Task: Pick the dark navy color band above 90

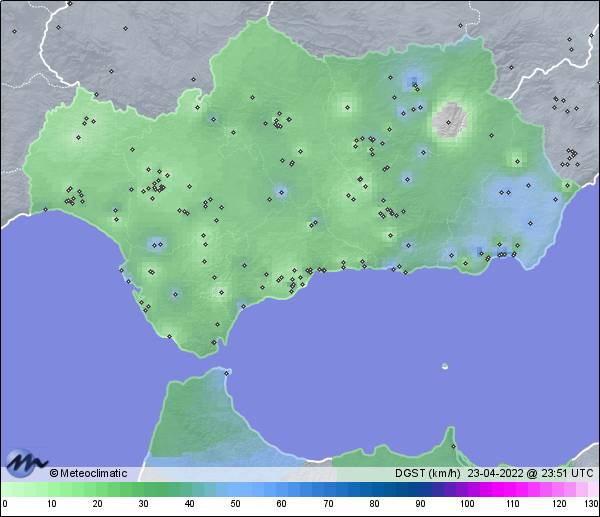Action: coord(420,489)
